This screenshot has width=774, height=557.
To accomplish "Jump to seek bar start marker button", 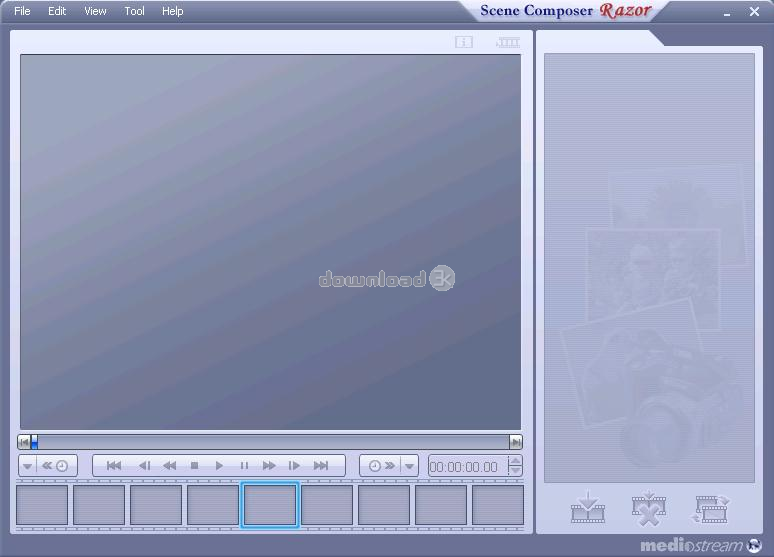I will [24, 442].
